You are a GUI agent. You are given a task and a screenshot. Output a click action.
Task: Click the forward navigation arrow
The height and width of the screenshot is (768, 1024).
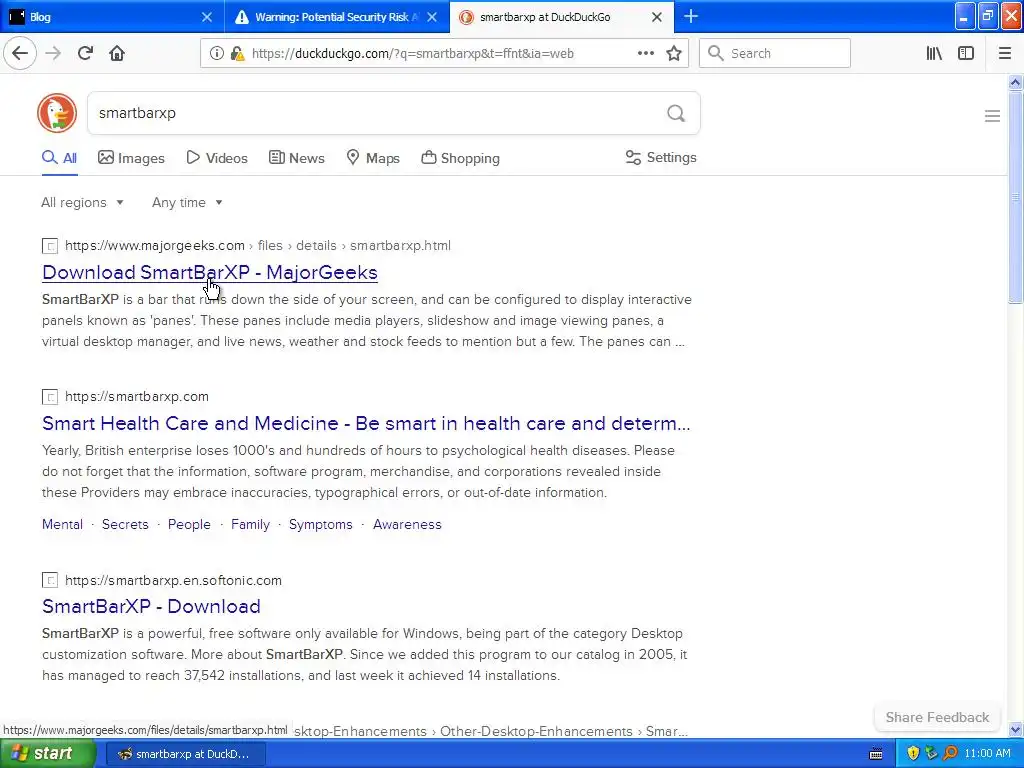(53, 53)
